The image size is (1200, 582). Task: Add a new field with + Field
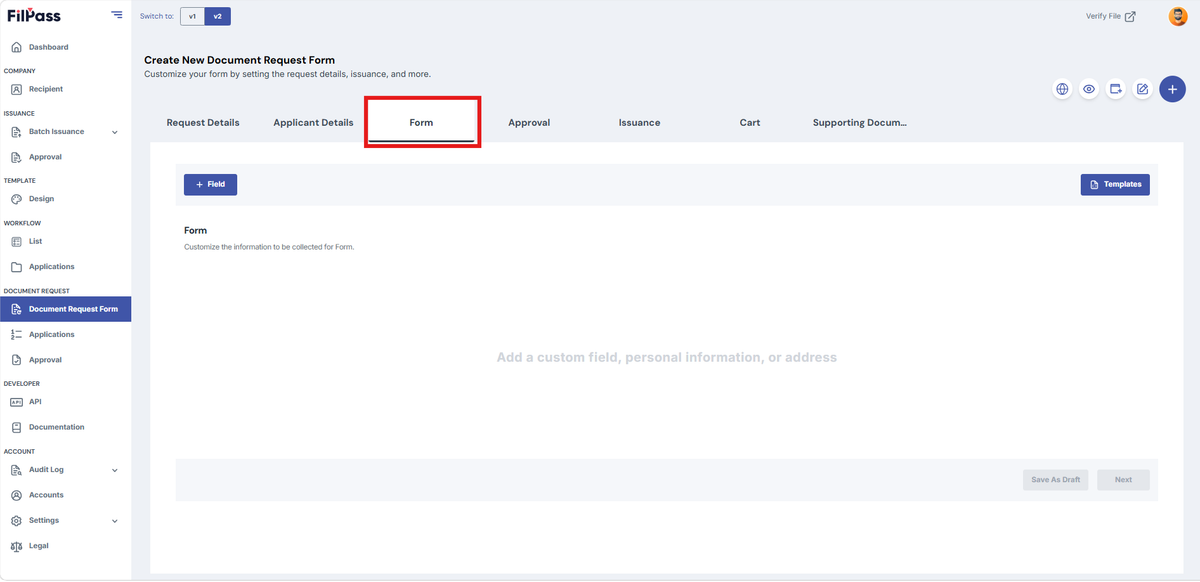coord(210,185)
